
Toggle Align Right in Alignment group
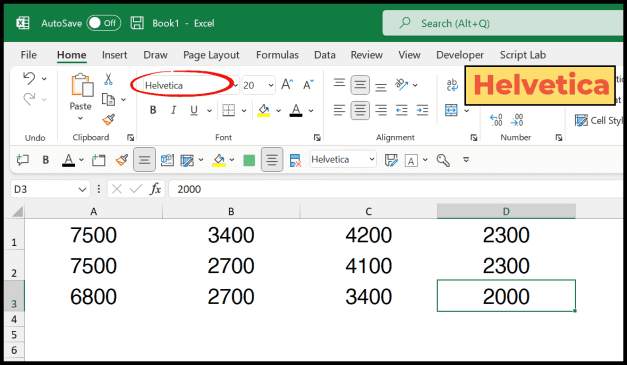[x=381, y=110]
